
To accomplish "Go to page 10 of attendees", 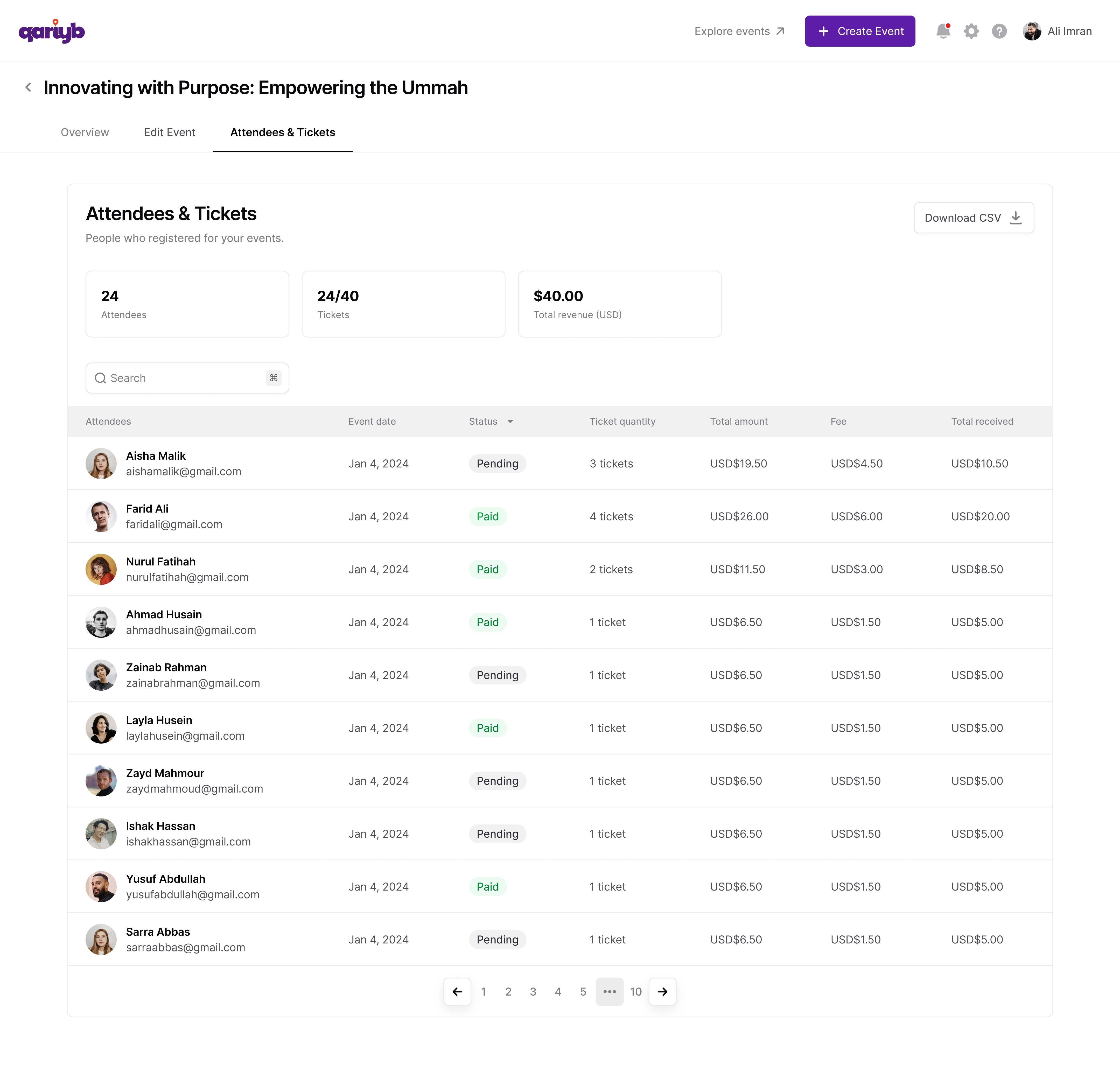I will coord(635,992).
